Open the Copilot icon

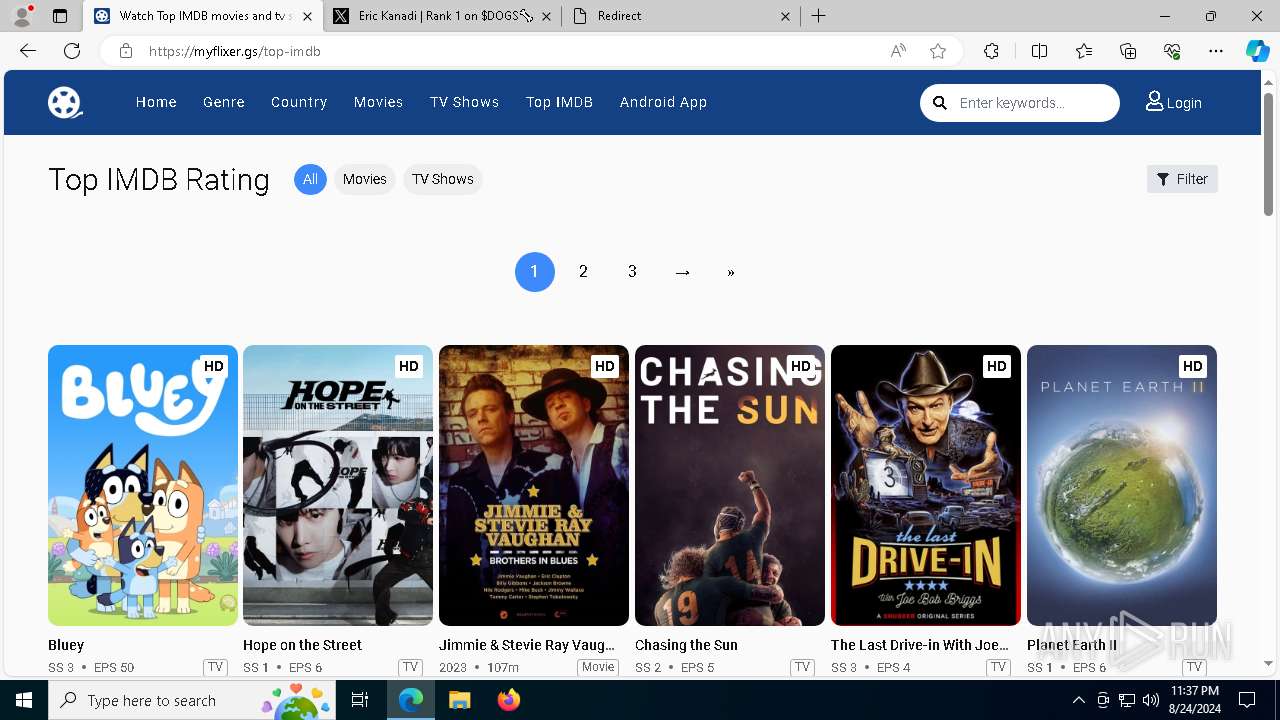(1257, 51)
